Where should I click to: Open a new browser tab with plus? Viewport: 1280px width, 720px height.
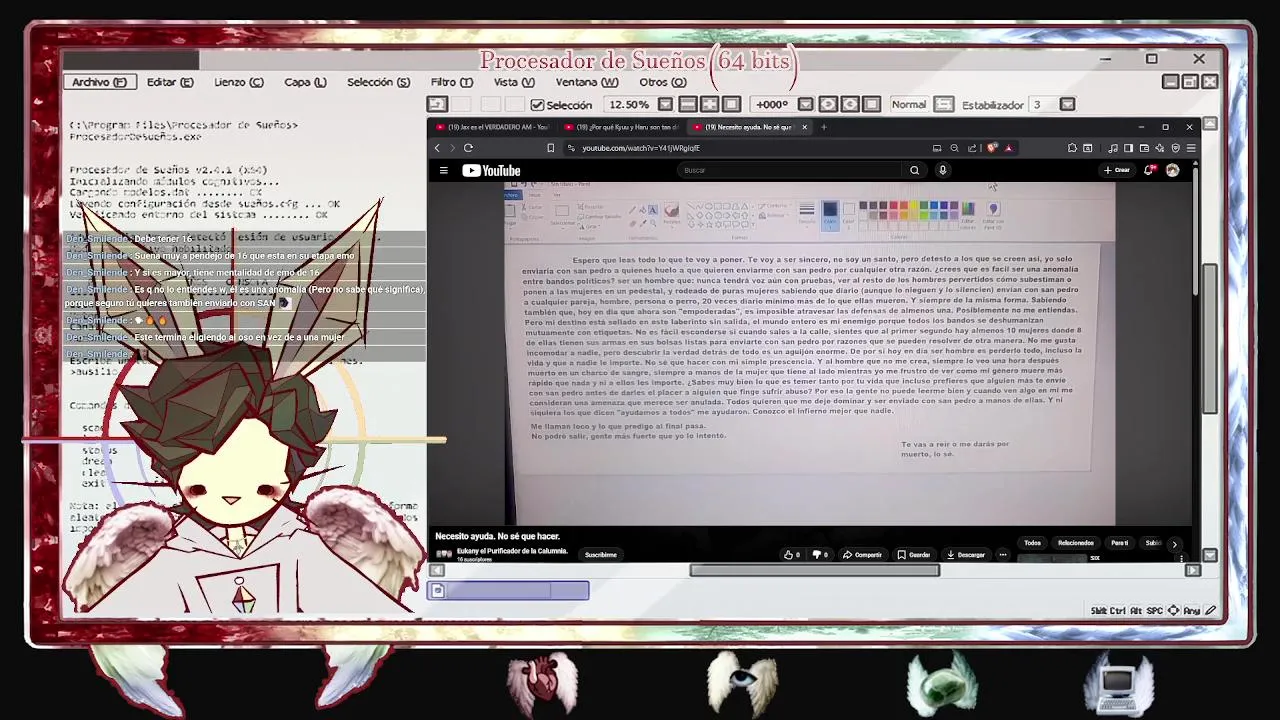click(x=823, y=127)
